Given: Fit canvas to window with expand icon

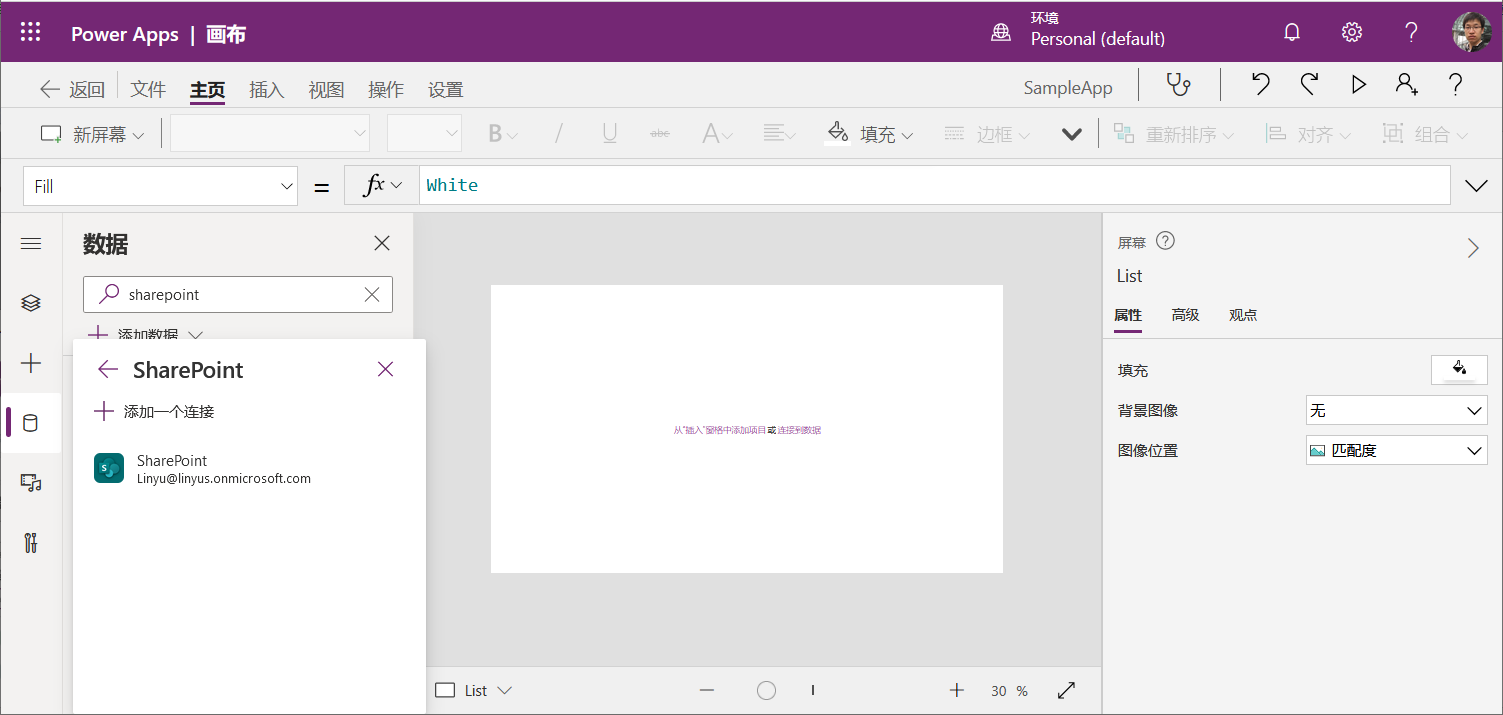Looking at the screenshot, I should click(1067, 690).
